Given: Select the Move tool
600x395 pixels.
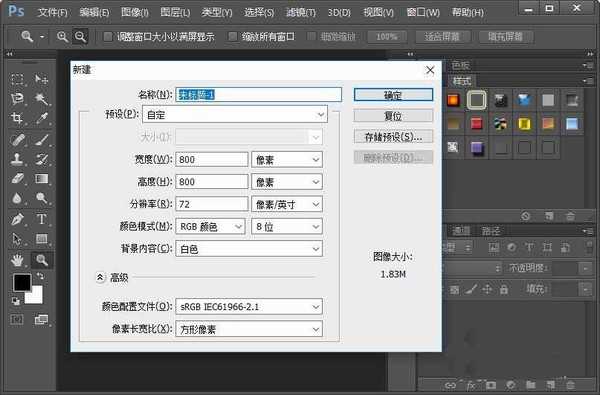Looking at the screenshot, I should [41, 79].
